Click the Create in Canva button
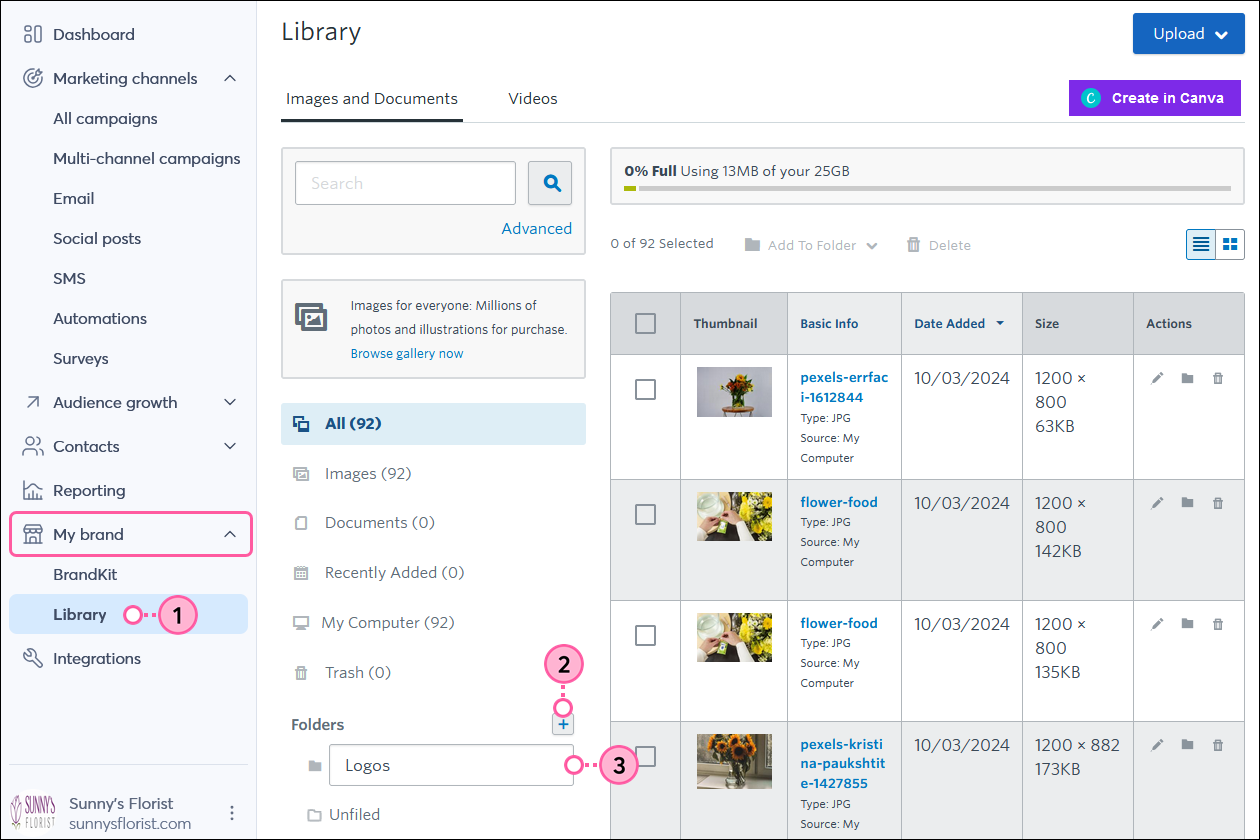Image resolution: width=1260 pixels, height=840 pixels. coord(1155,98)
